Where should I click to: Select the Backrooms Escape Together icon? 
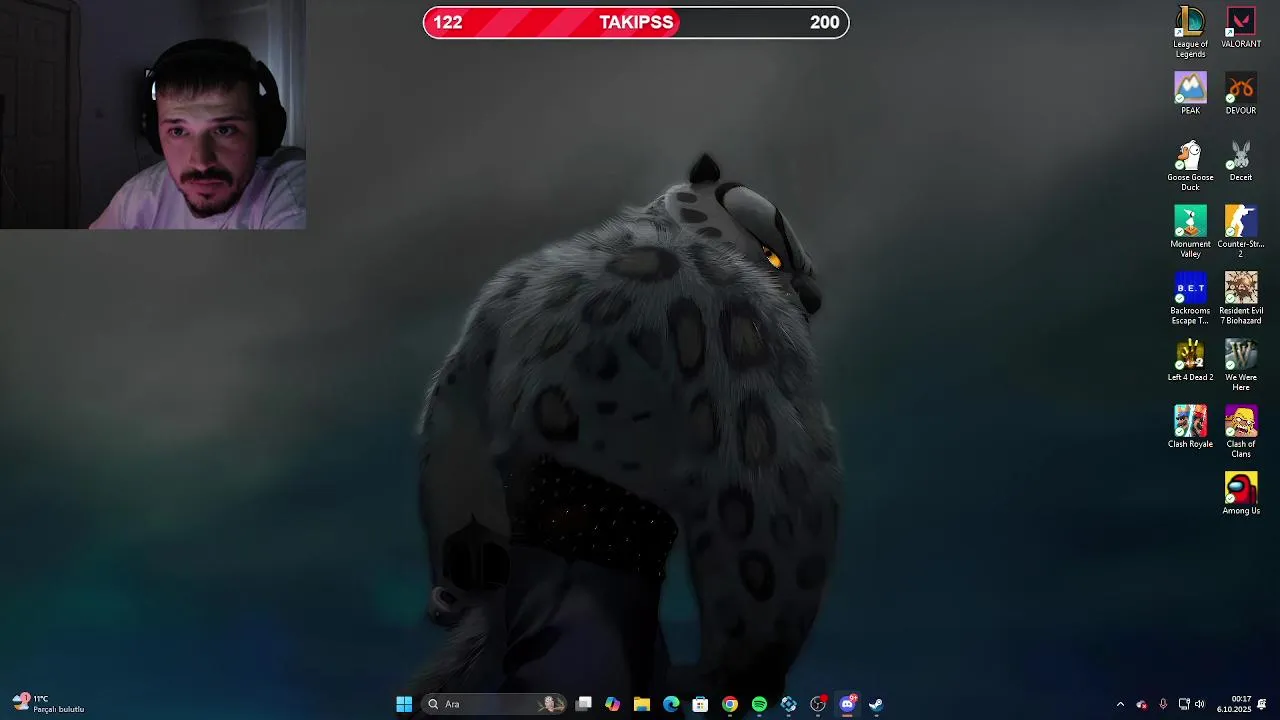pyautogui.click(x=1190, y=299)
